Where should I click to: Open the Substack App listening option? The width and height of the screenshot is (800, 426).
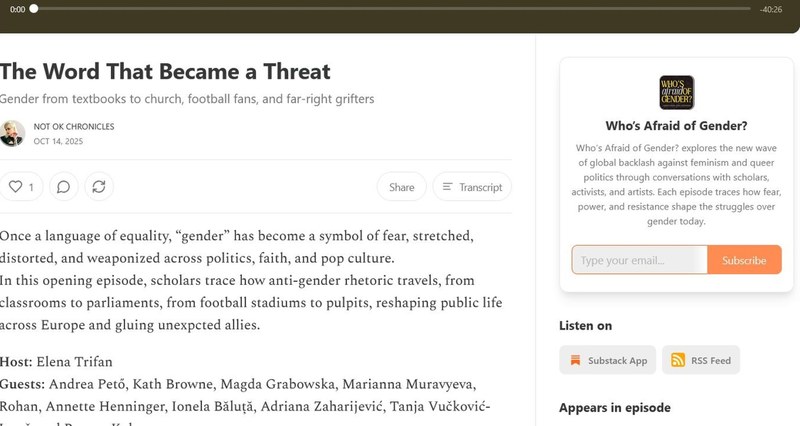click(608, 360)
